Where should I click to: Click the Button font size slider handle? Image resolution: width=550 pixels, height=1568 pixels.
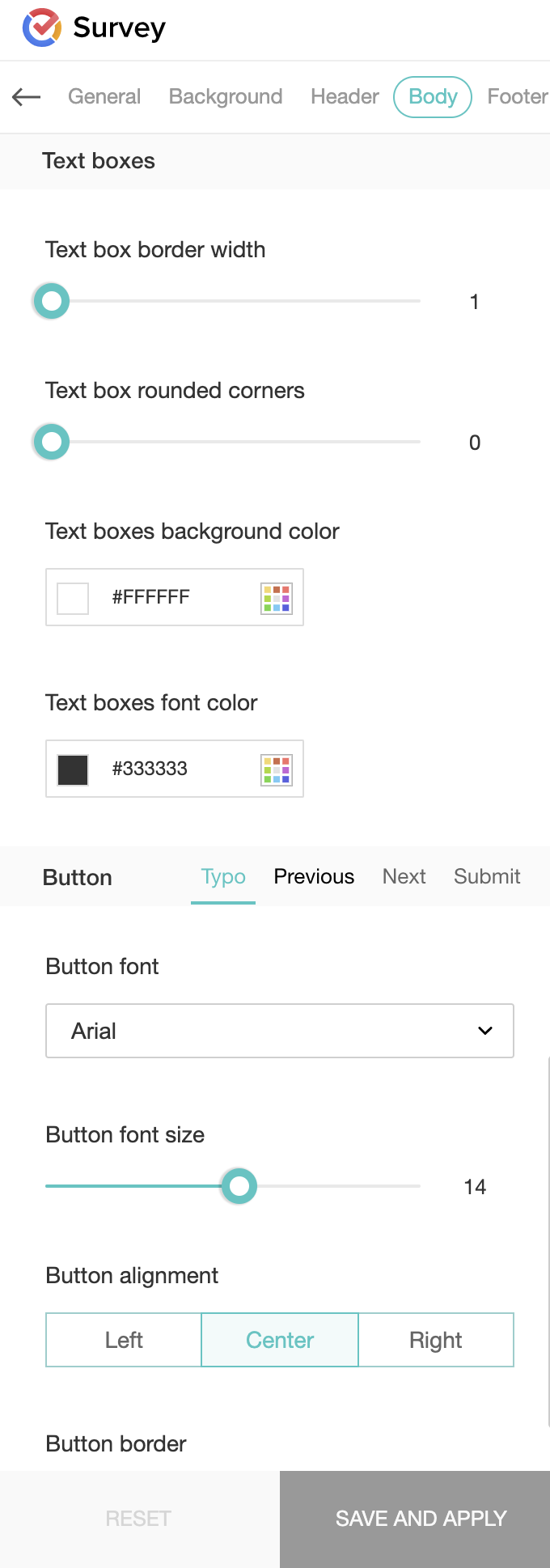(239, 1186)
